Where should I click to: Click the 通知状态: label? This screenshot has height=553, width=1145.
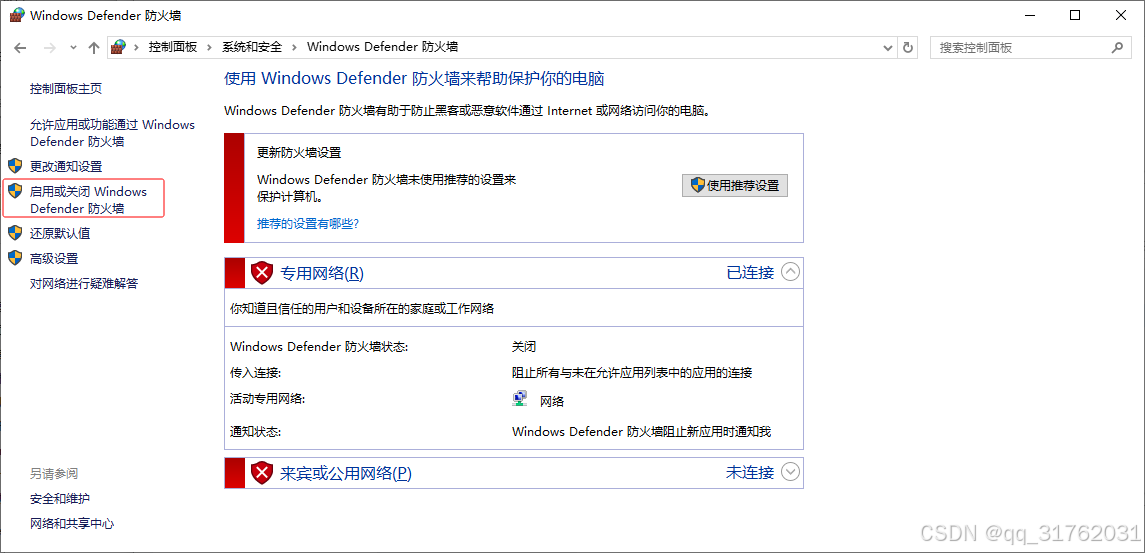(x=256, y=431)
